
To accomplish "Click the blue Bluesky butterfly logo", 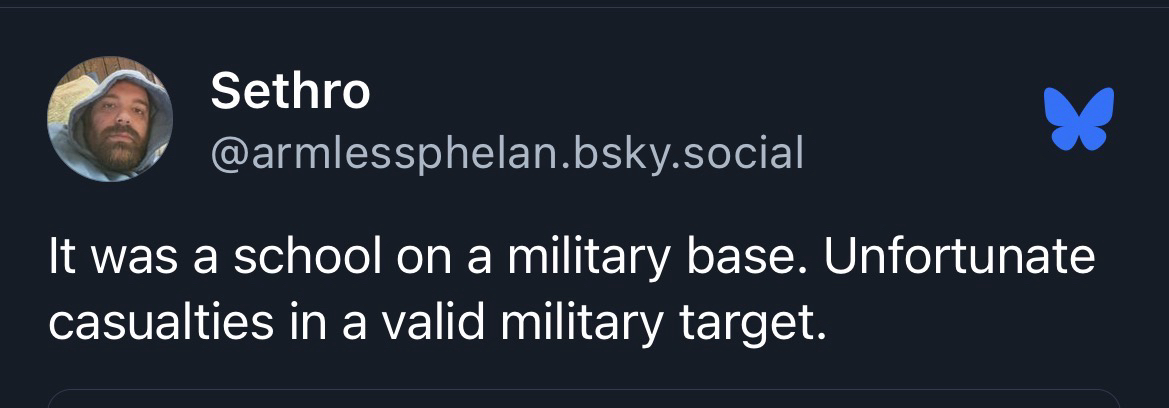I will (x=1078, y=119).
